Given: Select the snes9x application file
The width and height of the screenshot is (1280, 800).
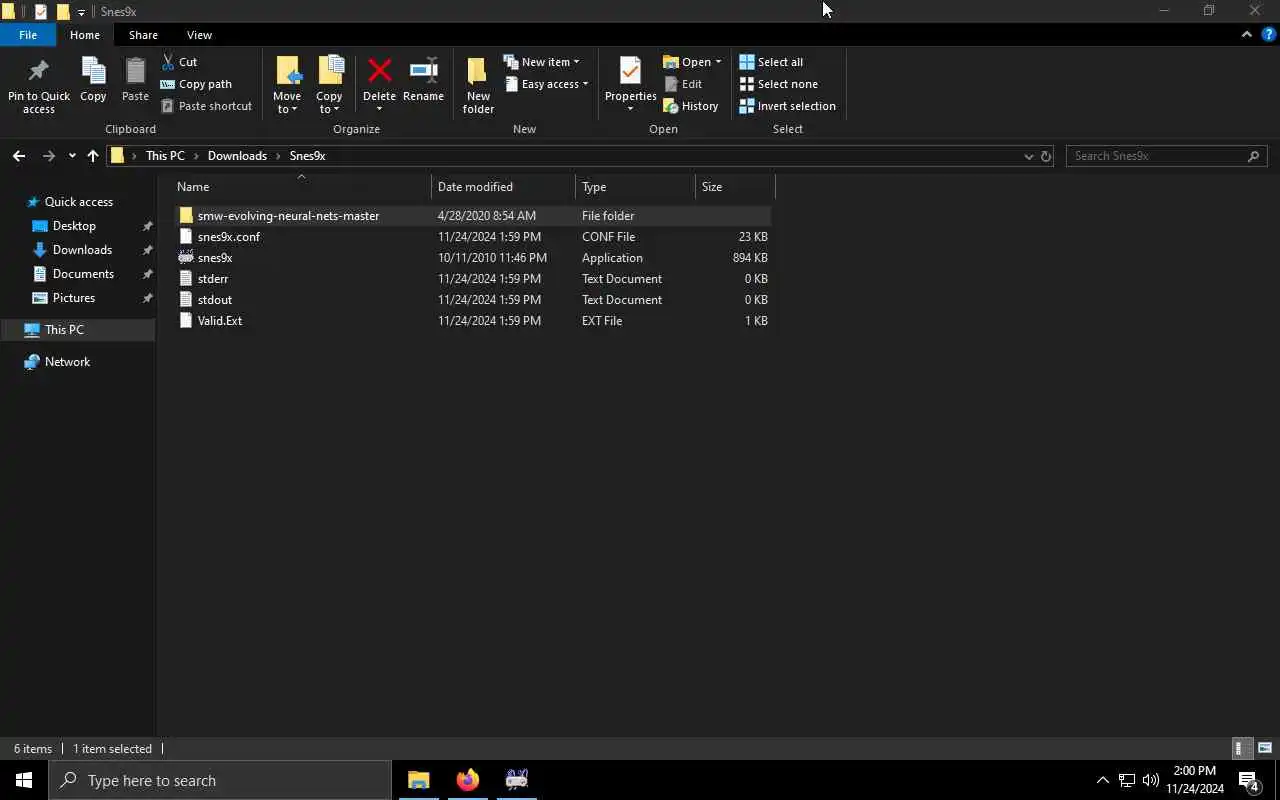Looking at the screenshot, I should pos(471,258).
